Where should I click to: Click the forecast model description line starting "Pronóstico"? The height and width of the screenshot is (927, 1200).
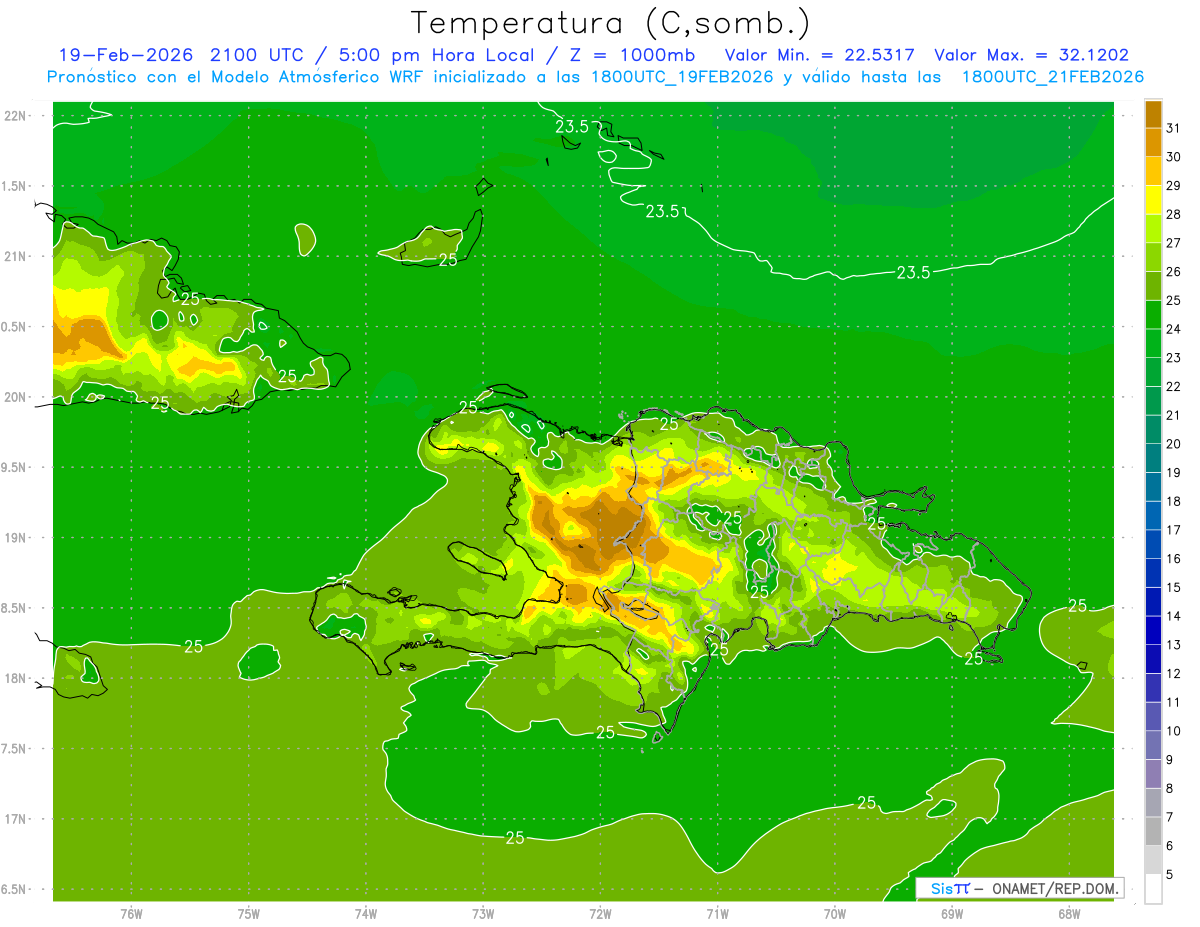tap(595, 77)
